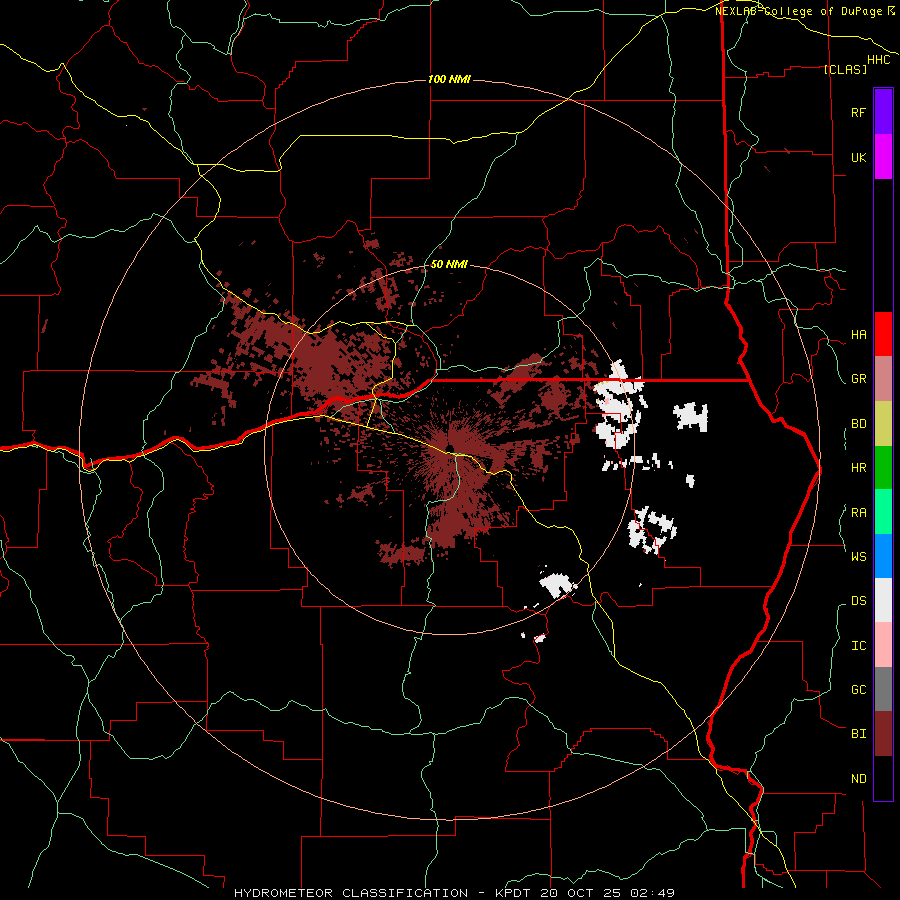Click the HHC product label
The image size is (900, 900).
point(878,60)
